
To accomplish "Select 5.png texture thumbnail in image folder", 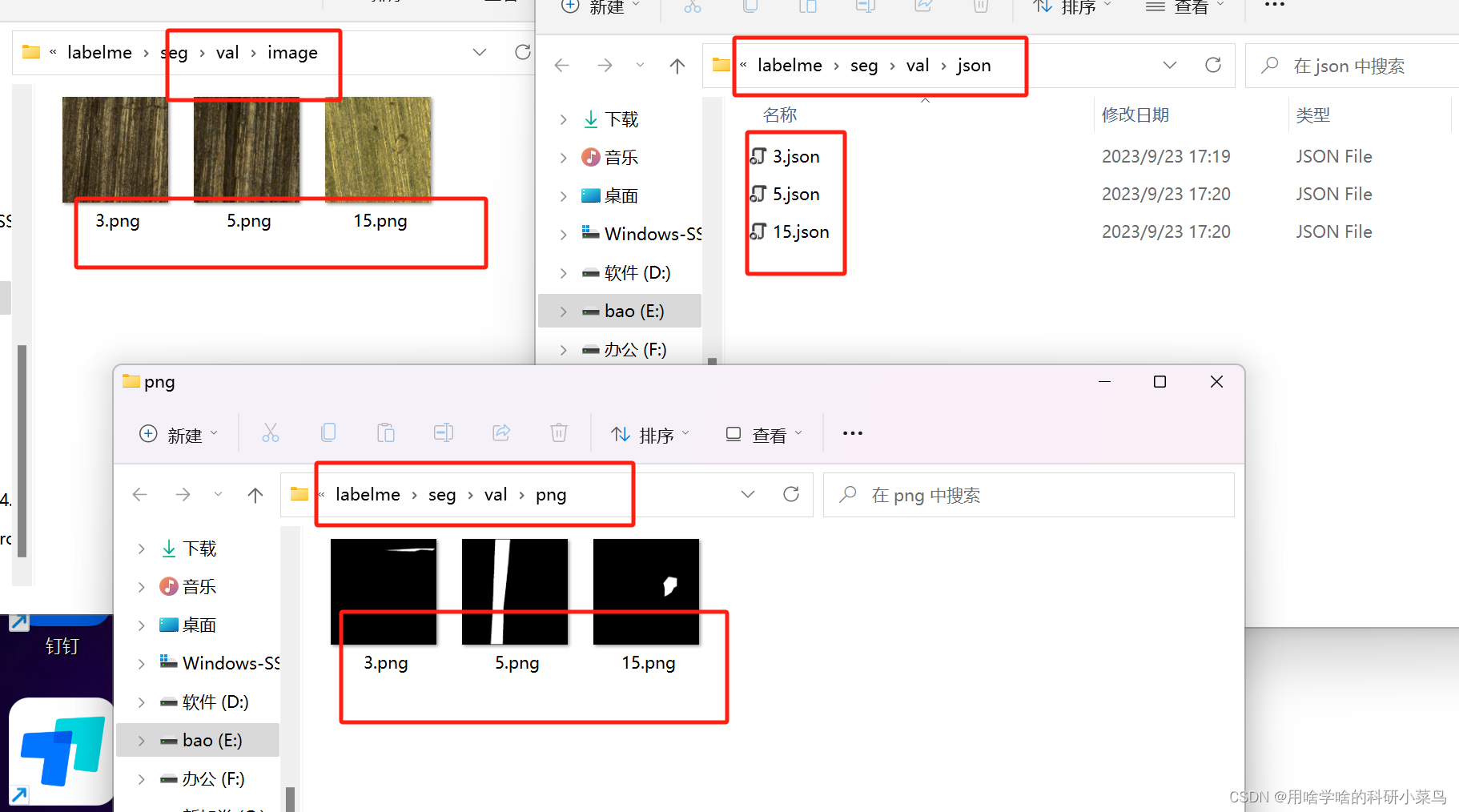I will point(247,150).
